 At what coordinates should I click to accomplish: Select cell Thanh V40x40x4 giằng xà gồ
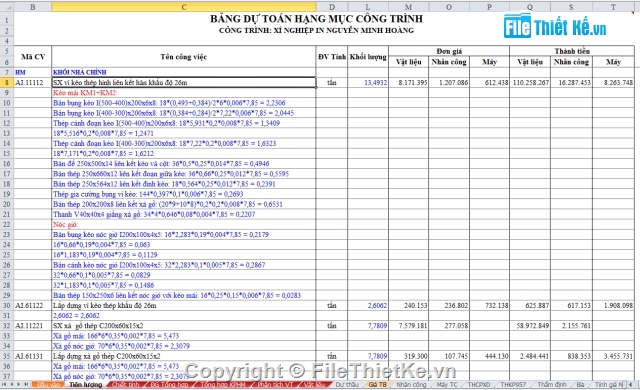(184, 214)
